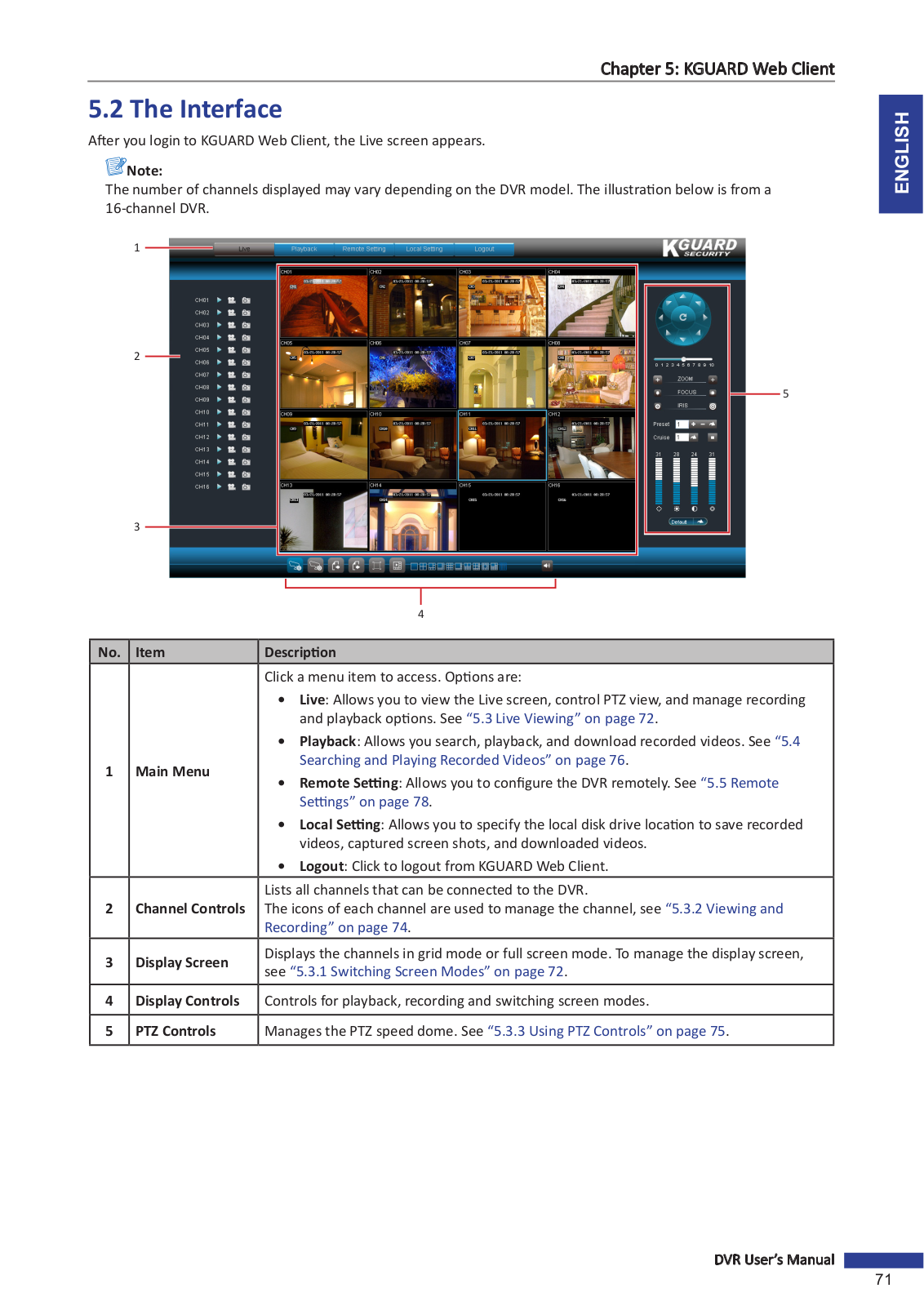Click the button right of the IRIS label

point(713,406)
